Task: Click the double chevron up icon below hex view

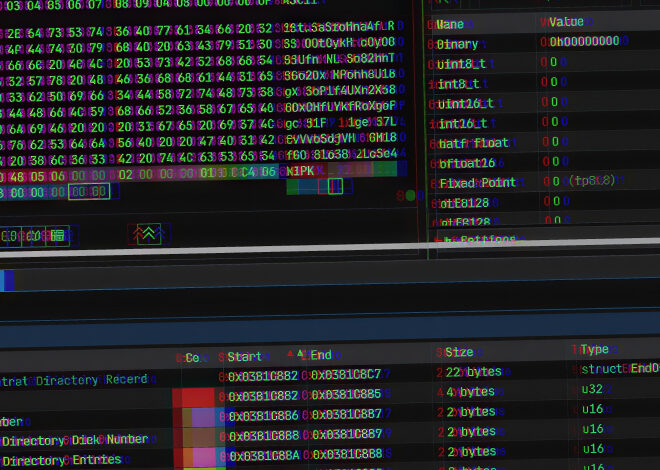Action: click(149, 234)
